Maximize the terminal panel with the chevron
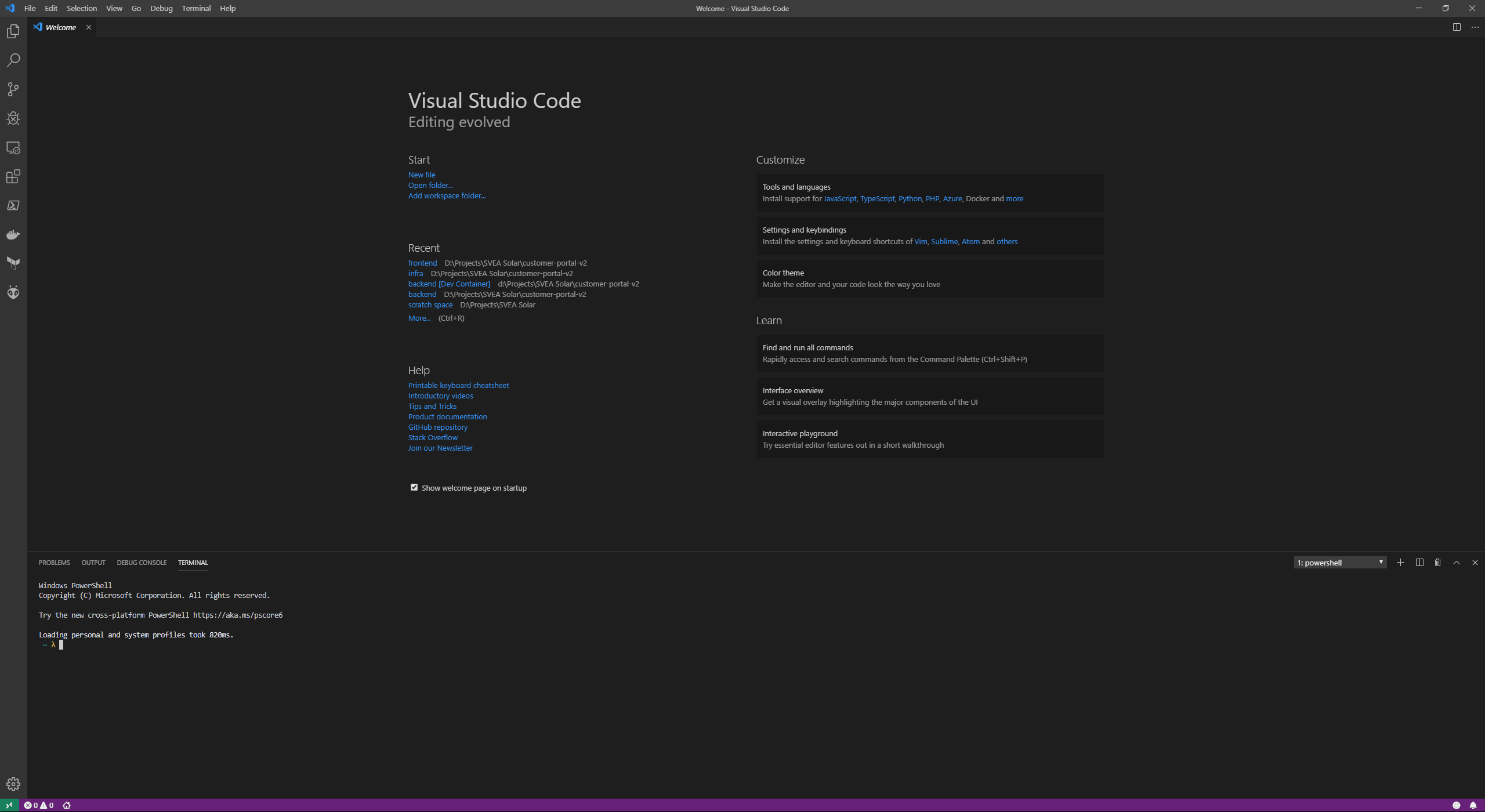 pyautogui.click(x=1455, y=562)
